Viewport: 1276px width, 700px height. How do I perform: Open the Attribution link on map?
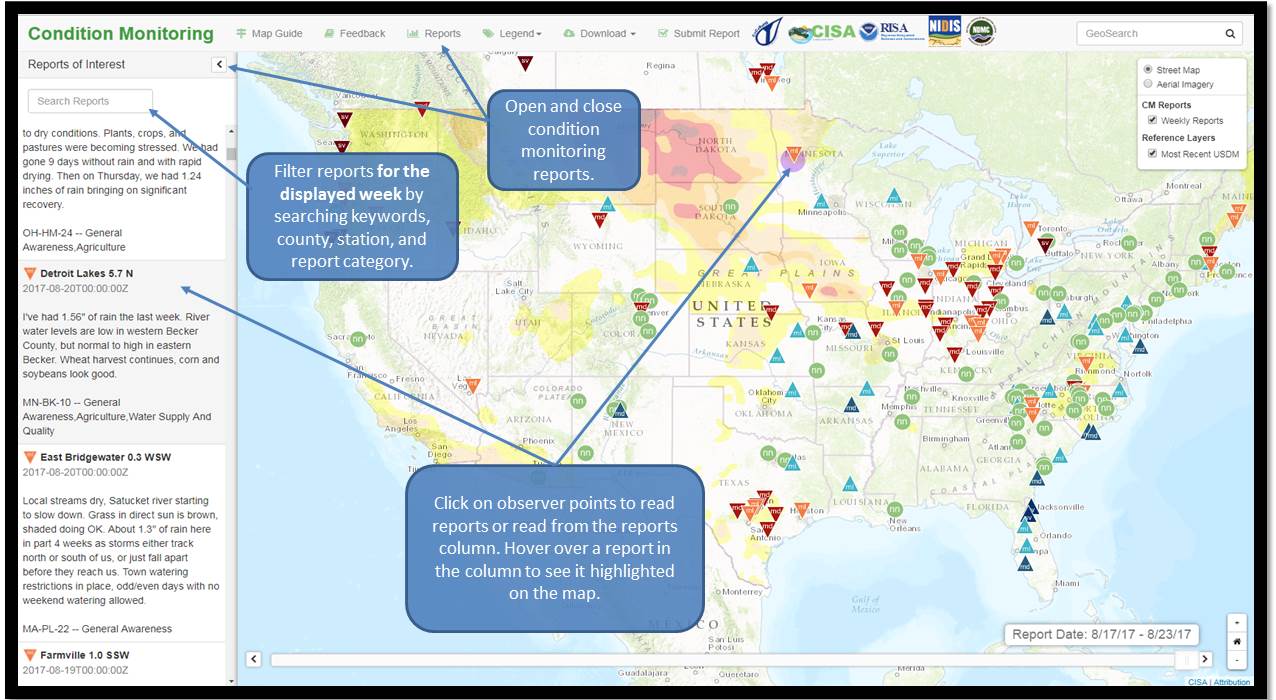pos(1232,682)
